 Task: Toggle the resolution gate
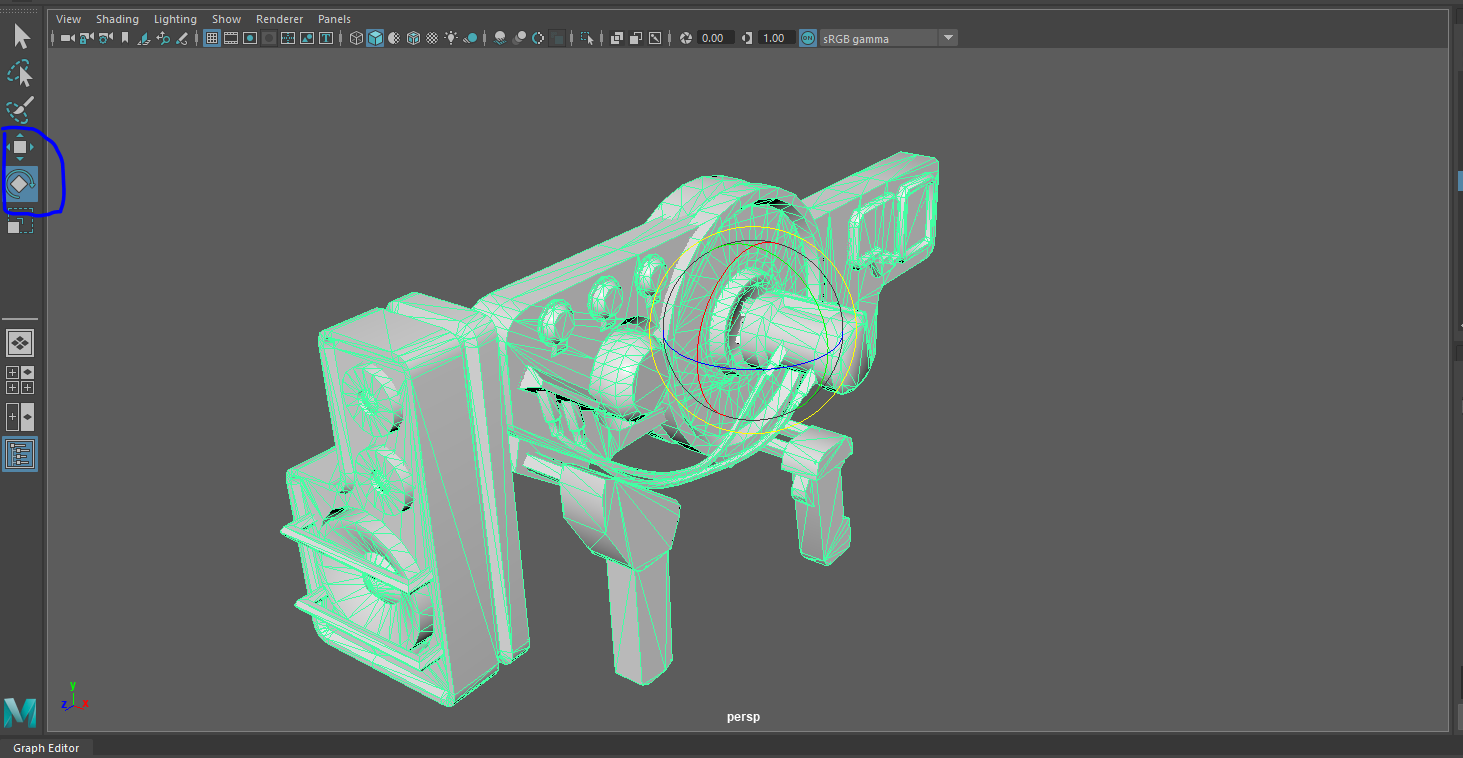coord(250,38)
